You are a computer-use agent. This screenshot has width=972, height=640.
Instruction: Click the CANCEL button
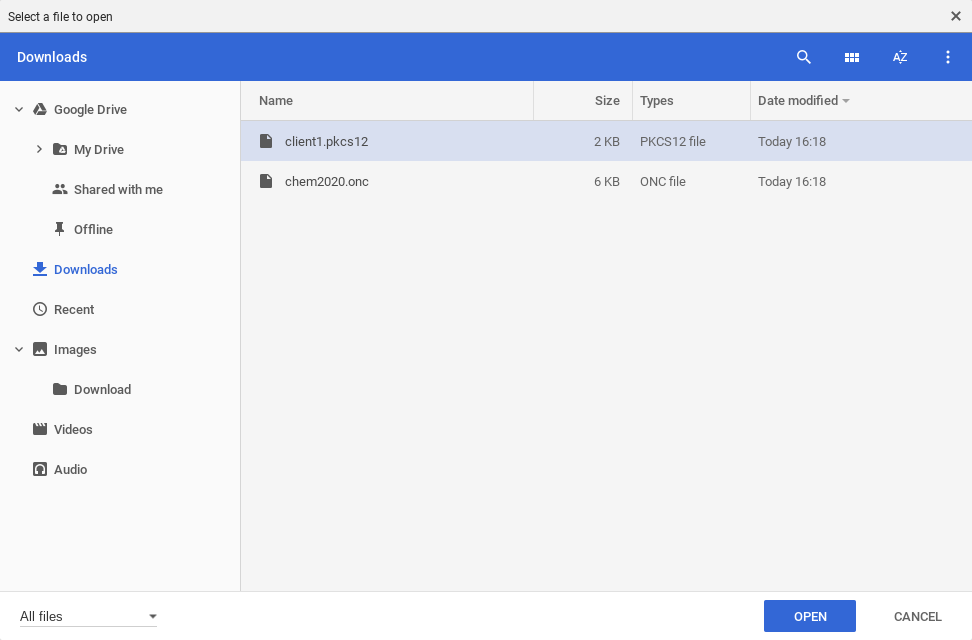coord(917,616)
